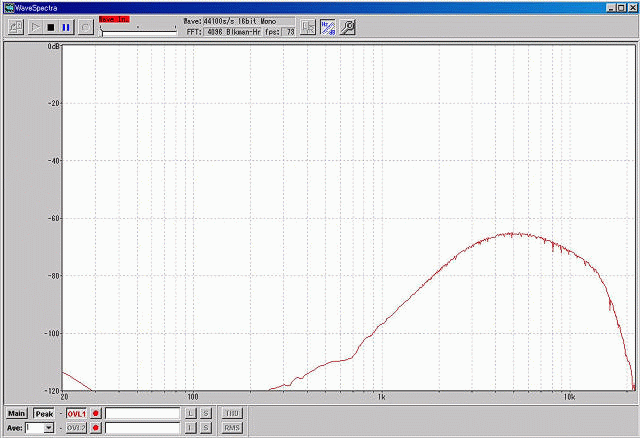640x438 pixels.
Task: Click the OVL1 text input field
Action: [142, 413]
